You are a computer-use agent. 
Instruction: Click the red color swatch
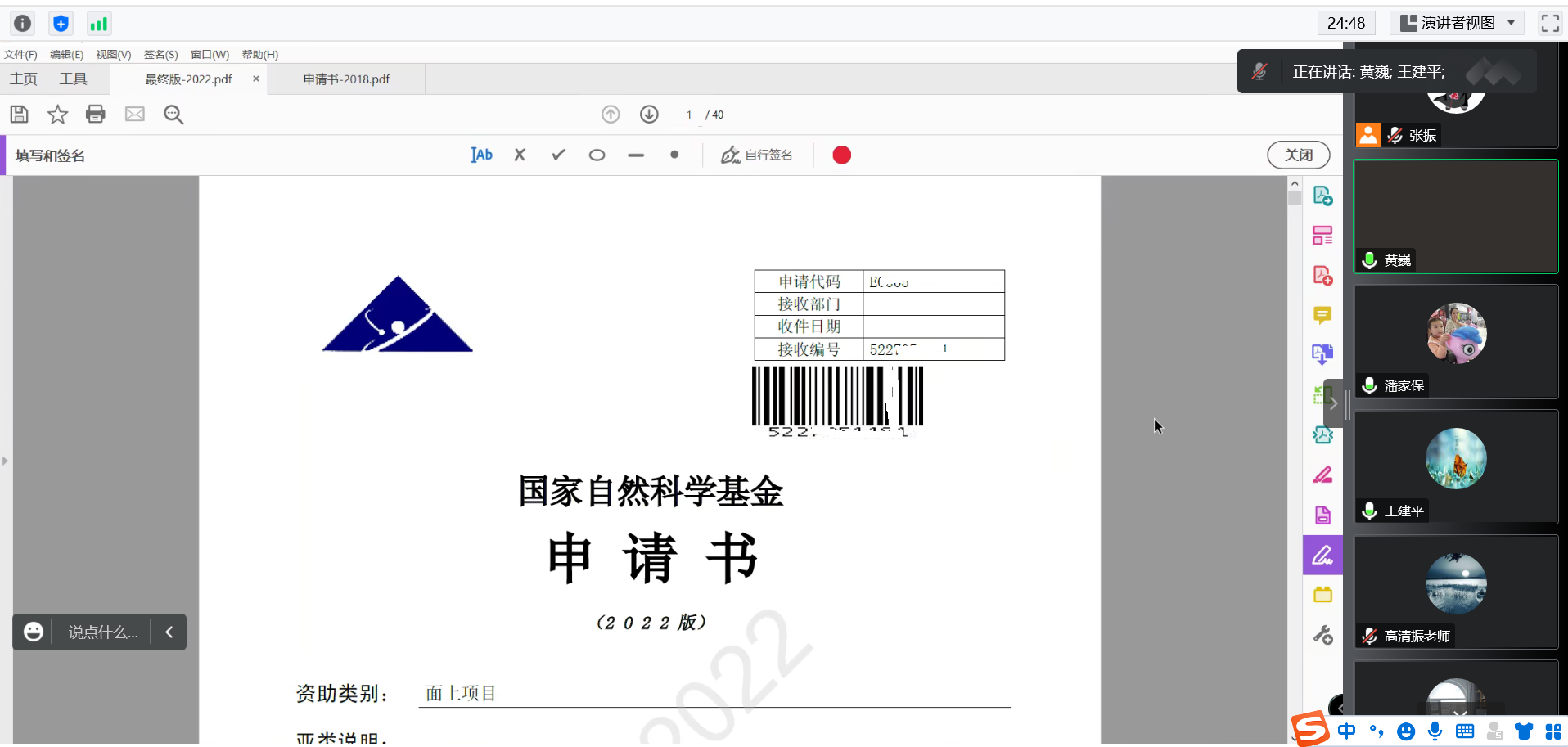841,155
